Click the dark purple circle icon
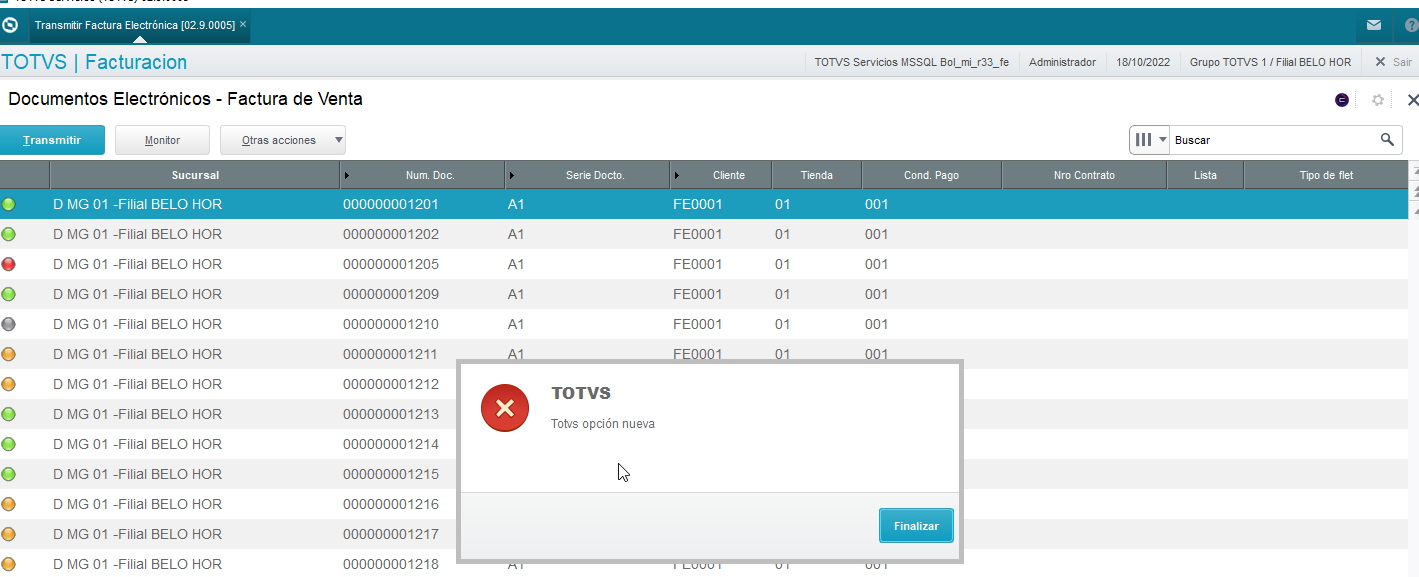The image size is (1419, 577). [x=1342, y=100]
